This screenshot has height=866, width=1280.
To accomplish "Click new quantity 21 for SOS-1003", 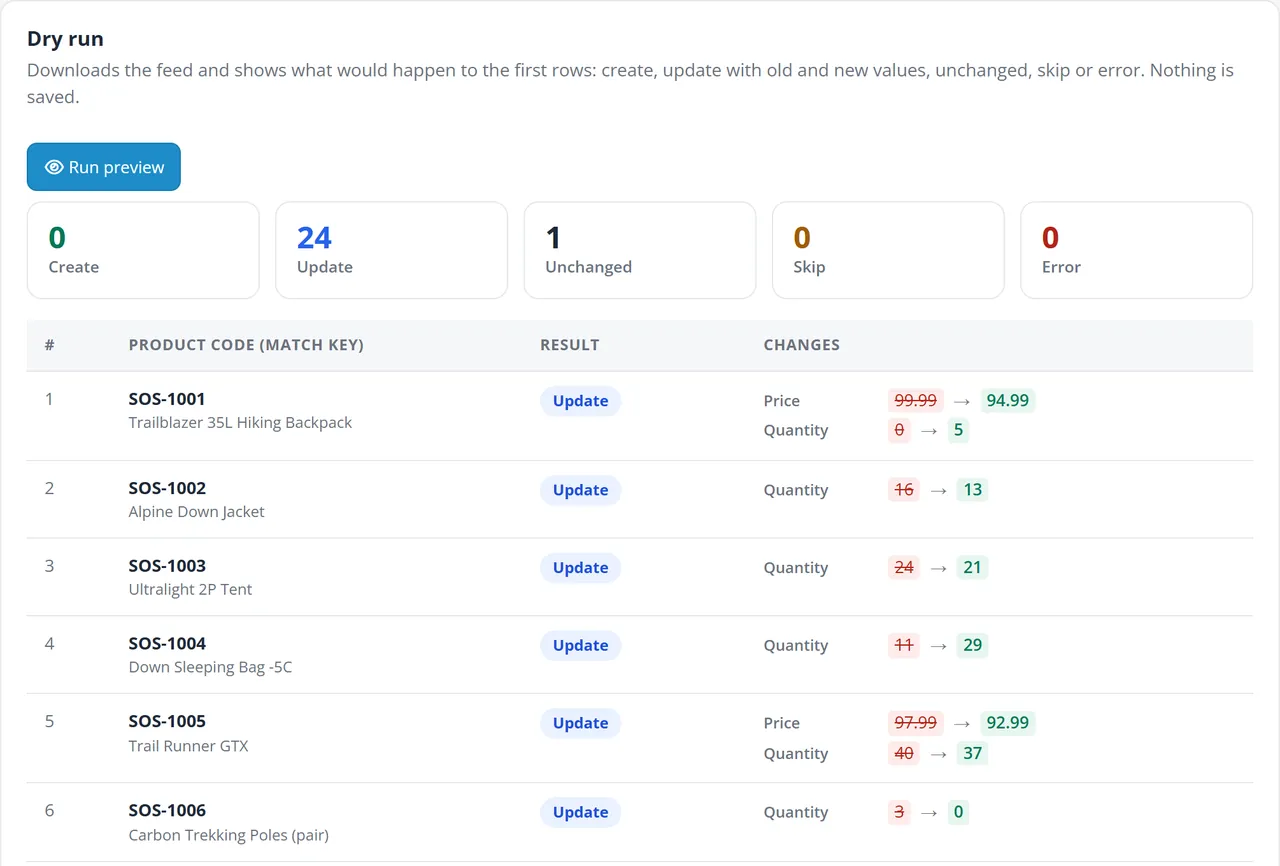I will (973, 568).
